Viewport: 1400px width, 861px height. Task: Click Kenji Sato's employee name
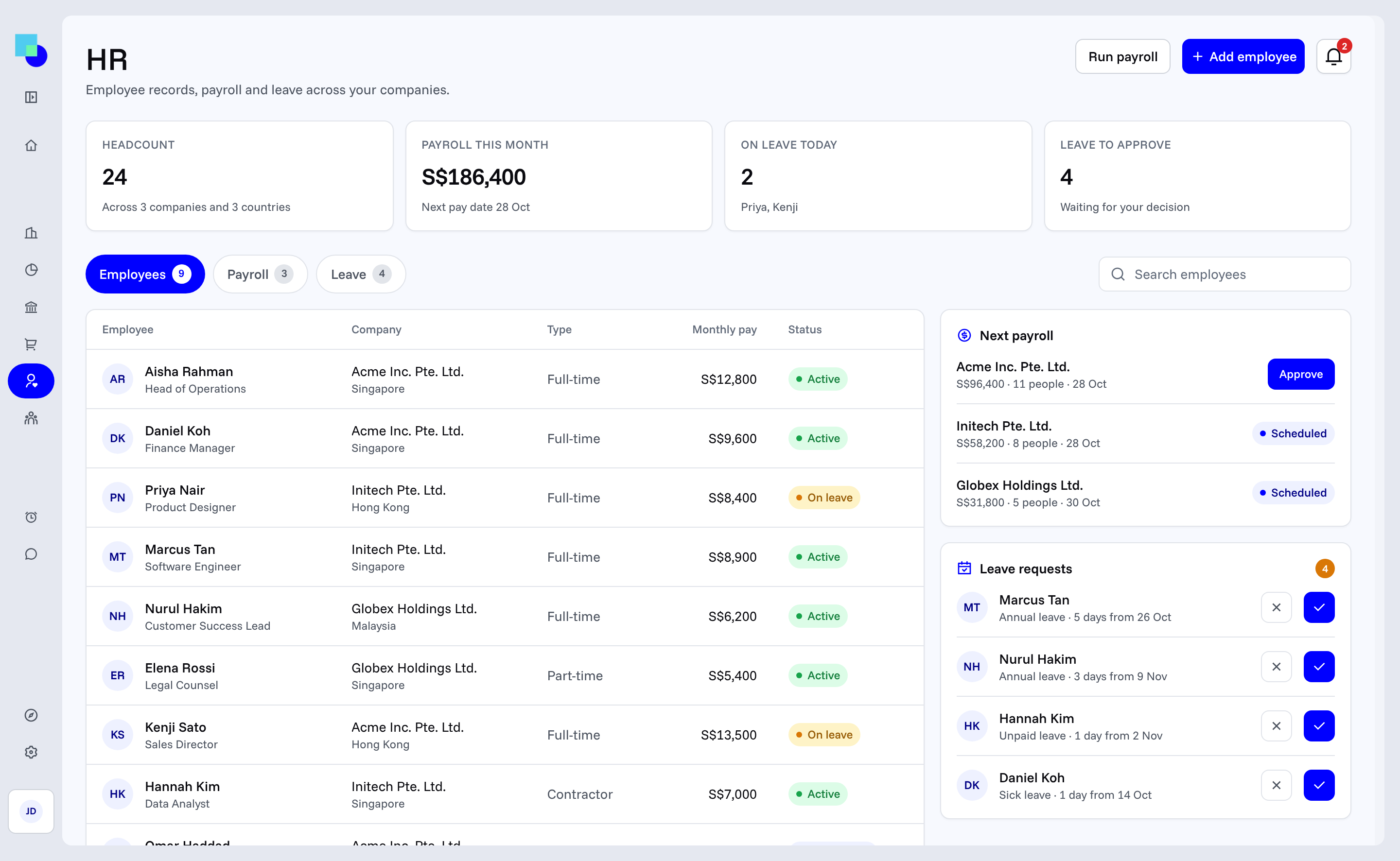[175, 727]
